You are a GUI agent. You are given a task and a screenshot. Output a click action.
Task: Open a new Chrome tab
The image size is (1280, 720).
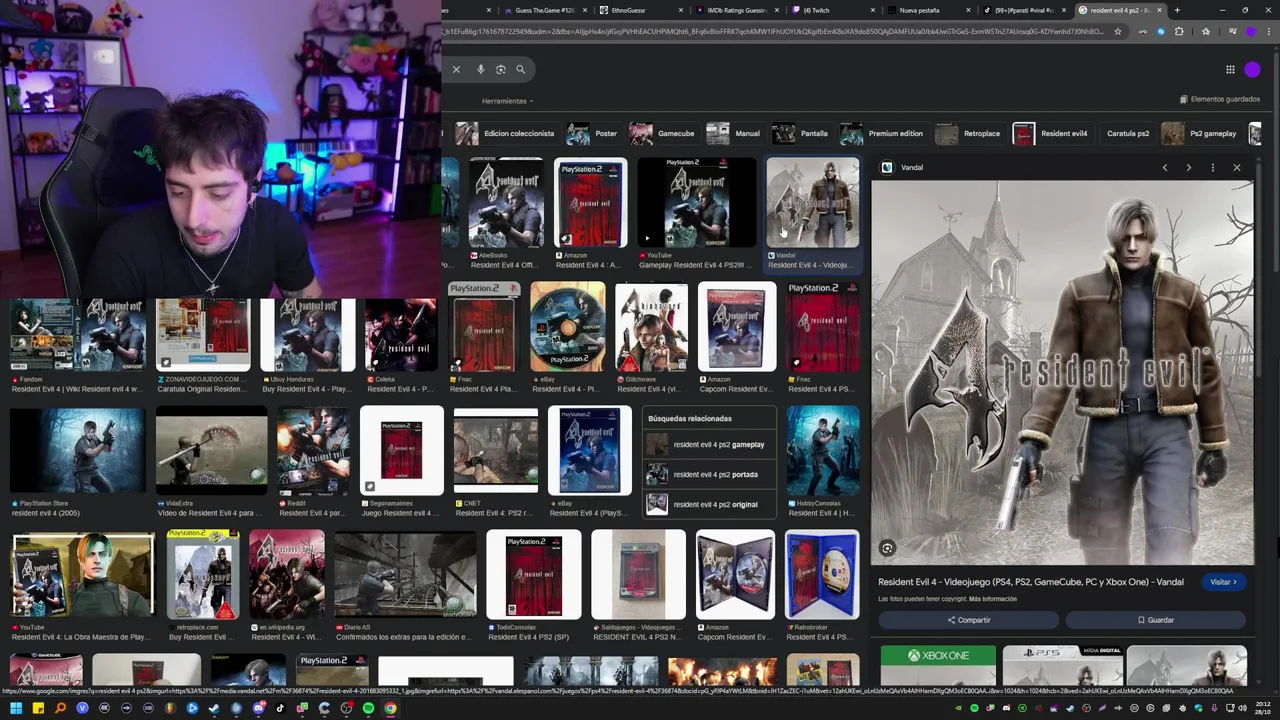pyautogui.click(x=1177, y=10)
